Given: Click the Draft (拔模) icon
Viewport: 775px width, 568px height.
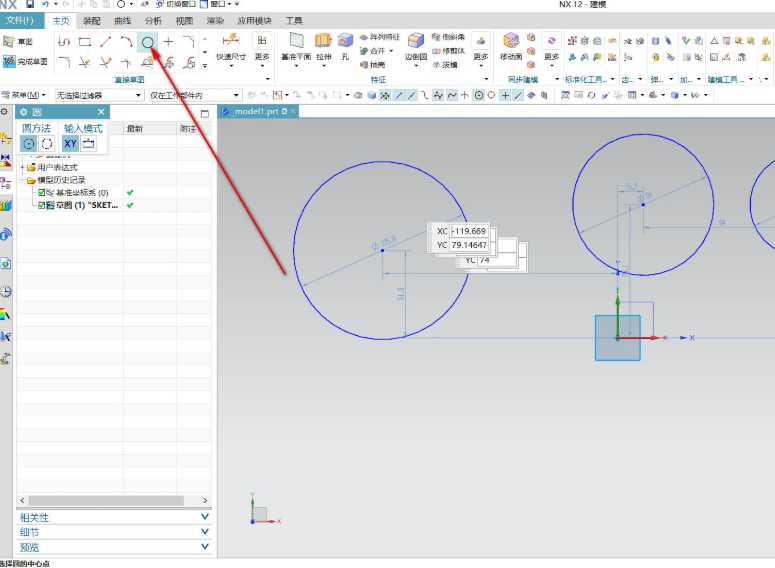Looking at the screenshot, I should tap(436, 65).
